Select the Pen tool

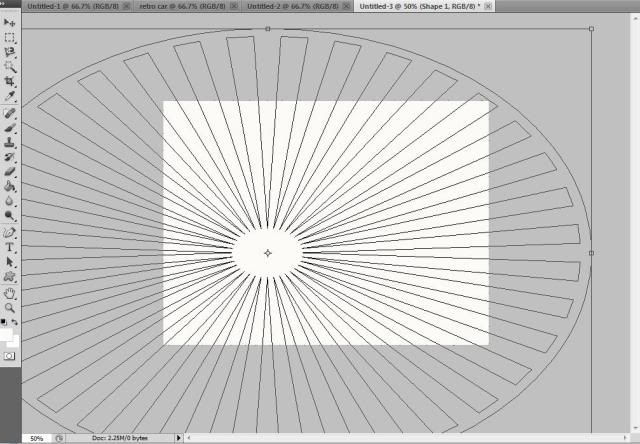[x=9, y=233]
